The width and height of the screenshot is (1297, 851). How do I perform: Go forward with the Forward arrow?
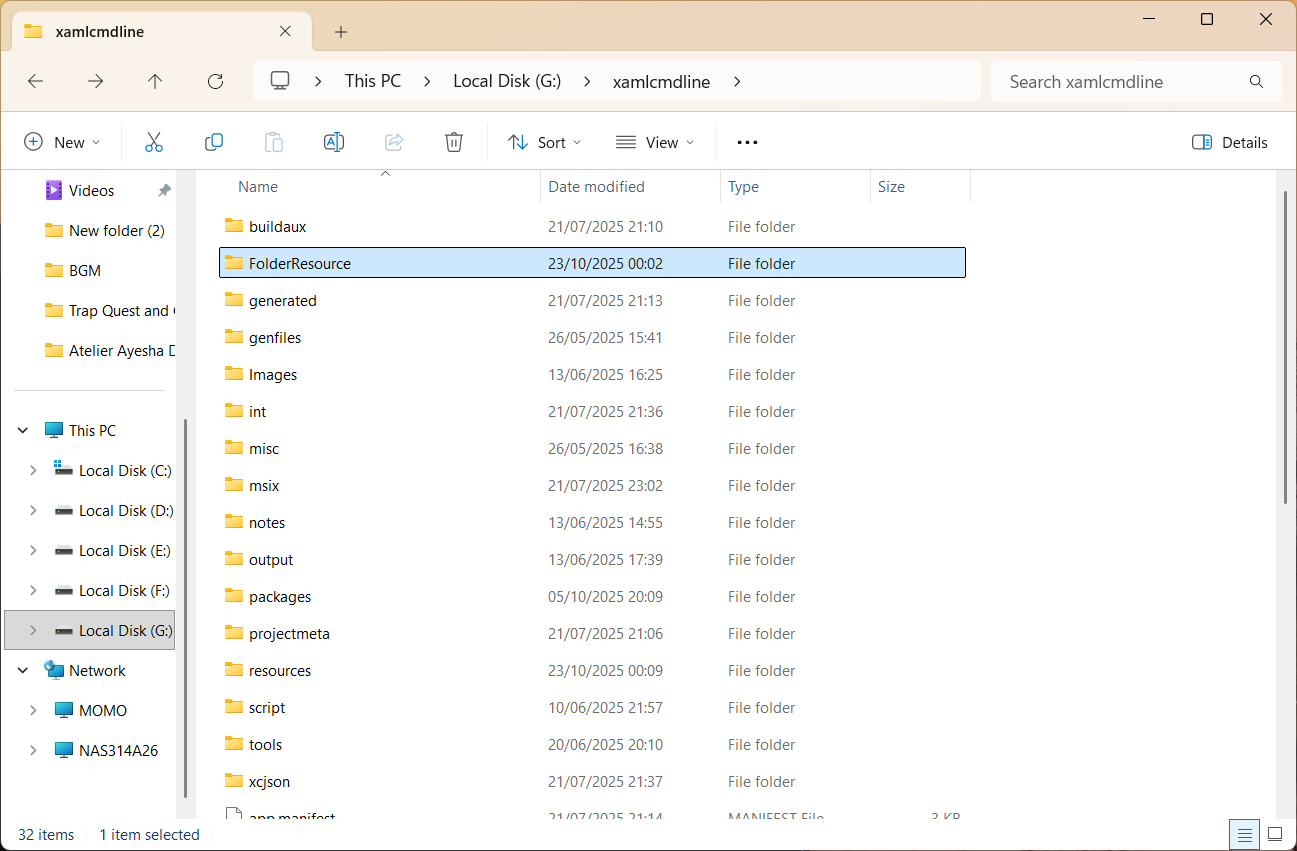(x=95, y=82)
